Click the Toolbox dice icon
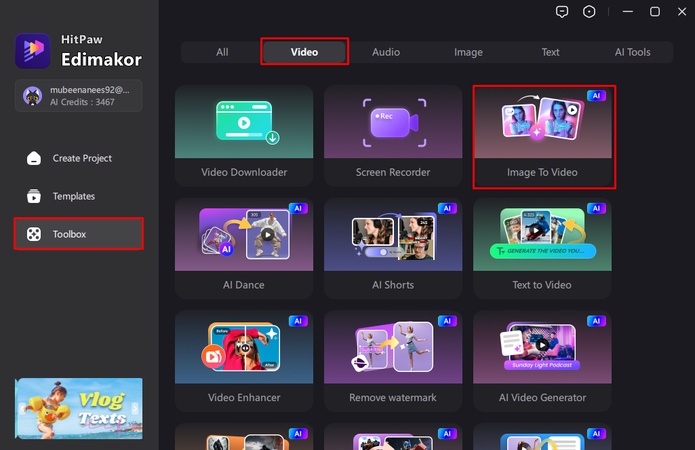Image resolution: width=695 pixels, height=450 pixels. [x=34, y=234]
